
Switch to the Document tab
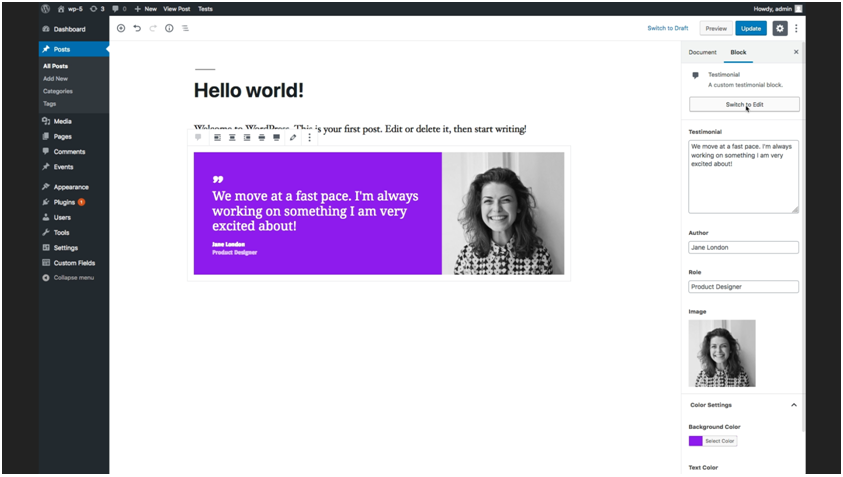[x=702, y=52]
